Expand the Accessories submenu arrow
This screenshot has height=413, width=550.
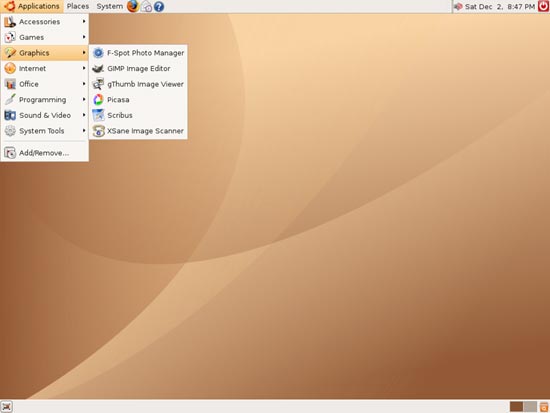(x=84, y=21)
